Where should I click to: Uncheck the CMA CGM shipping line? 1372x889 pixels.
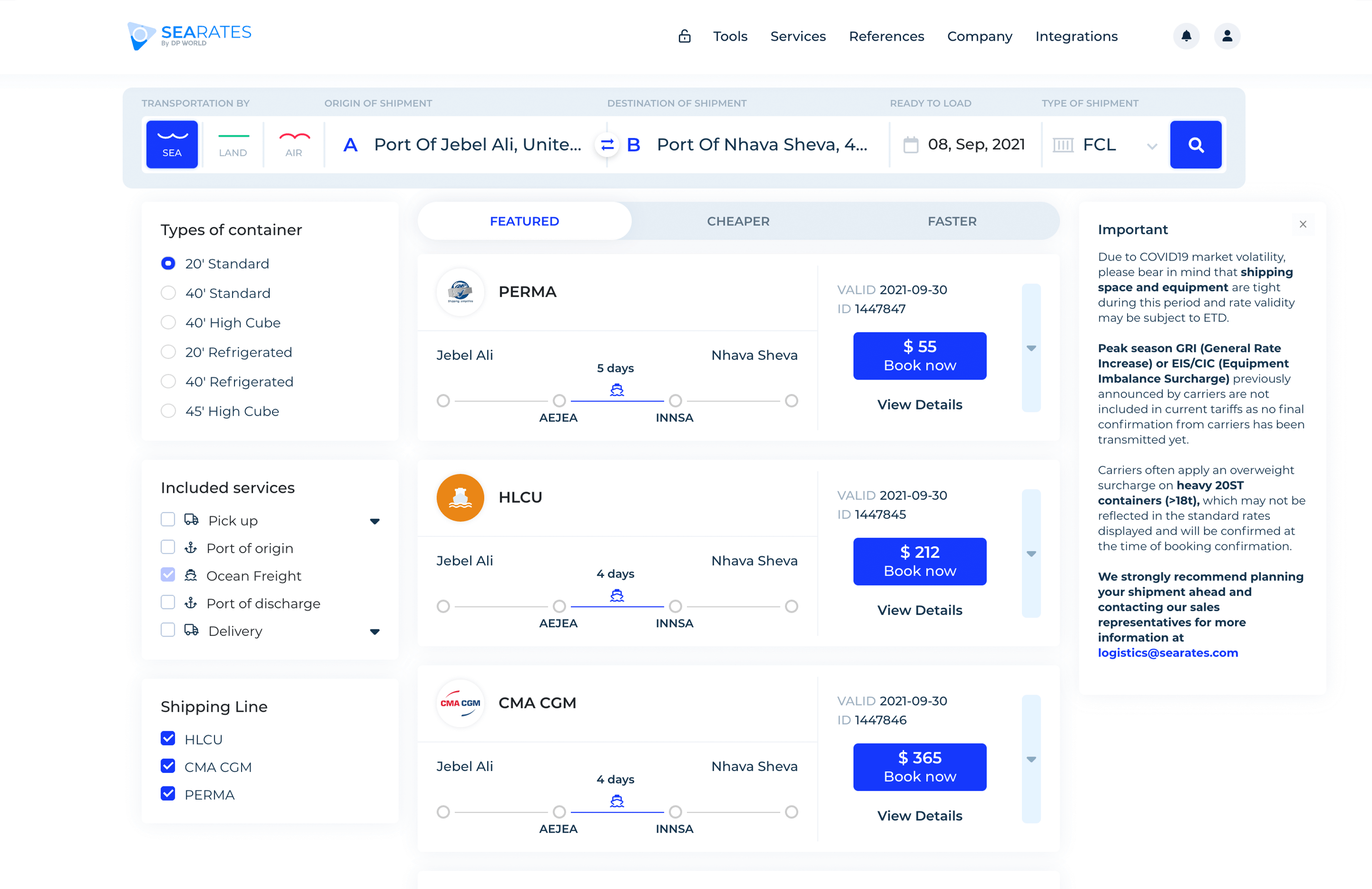(x=168, y=766)
